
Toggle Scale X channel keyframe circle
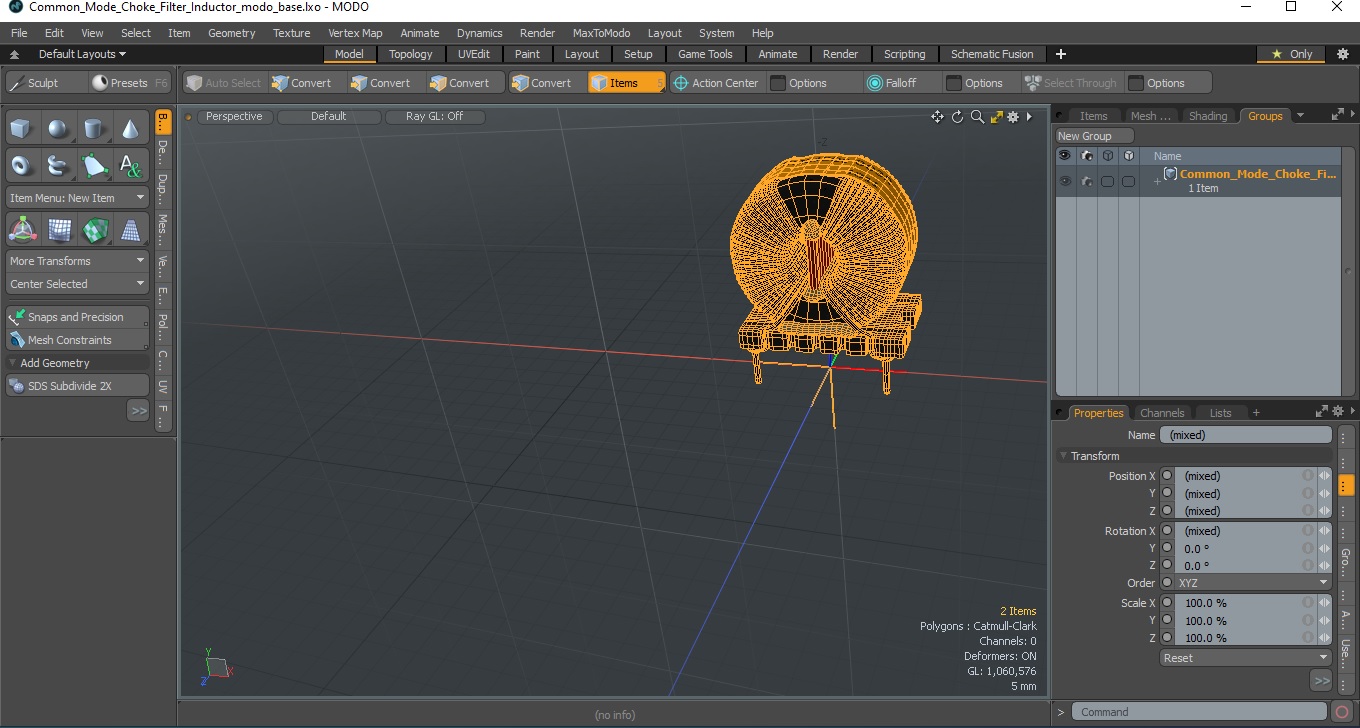1167,603
